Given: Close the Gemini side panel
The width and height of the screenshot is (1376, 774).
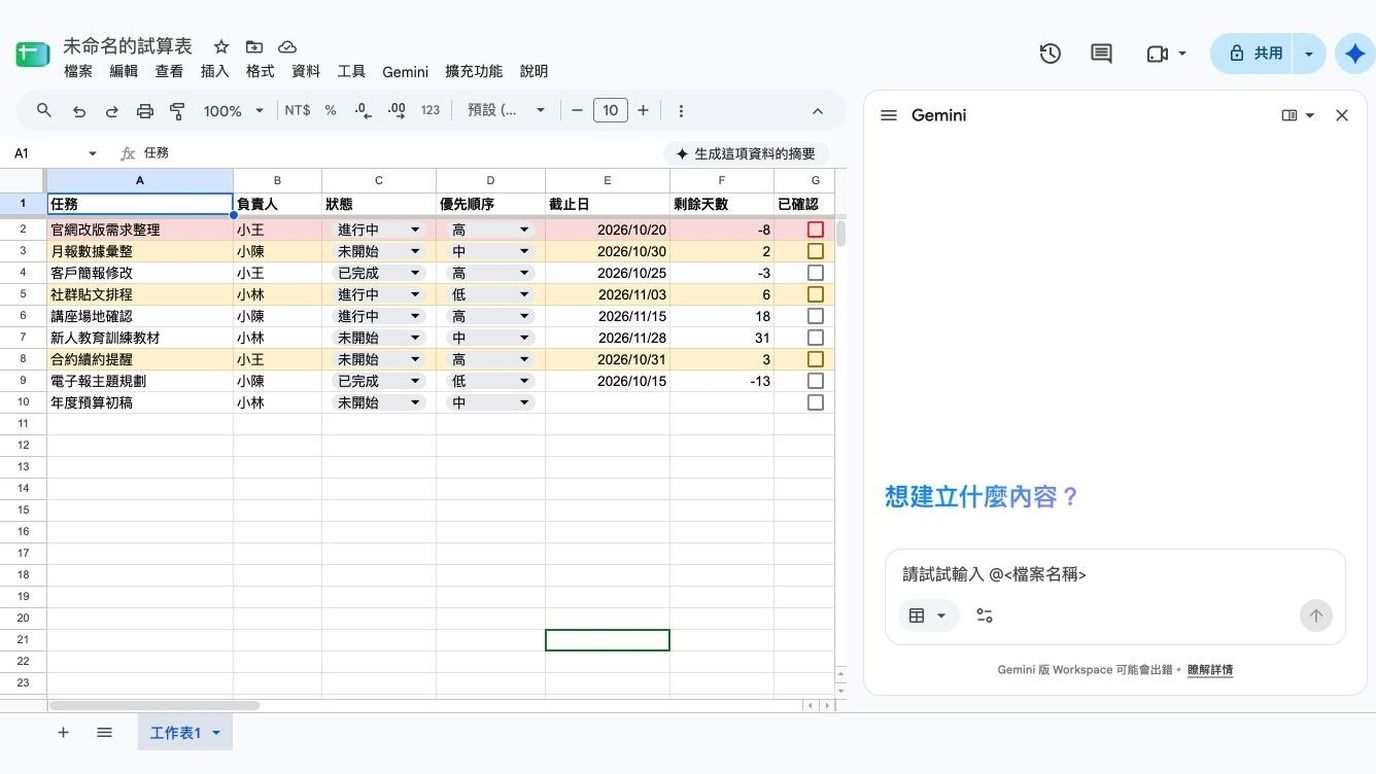Looking at the screenshot, I should (x=1342, y=116).
